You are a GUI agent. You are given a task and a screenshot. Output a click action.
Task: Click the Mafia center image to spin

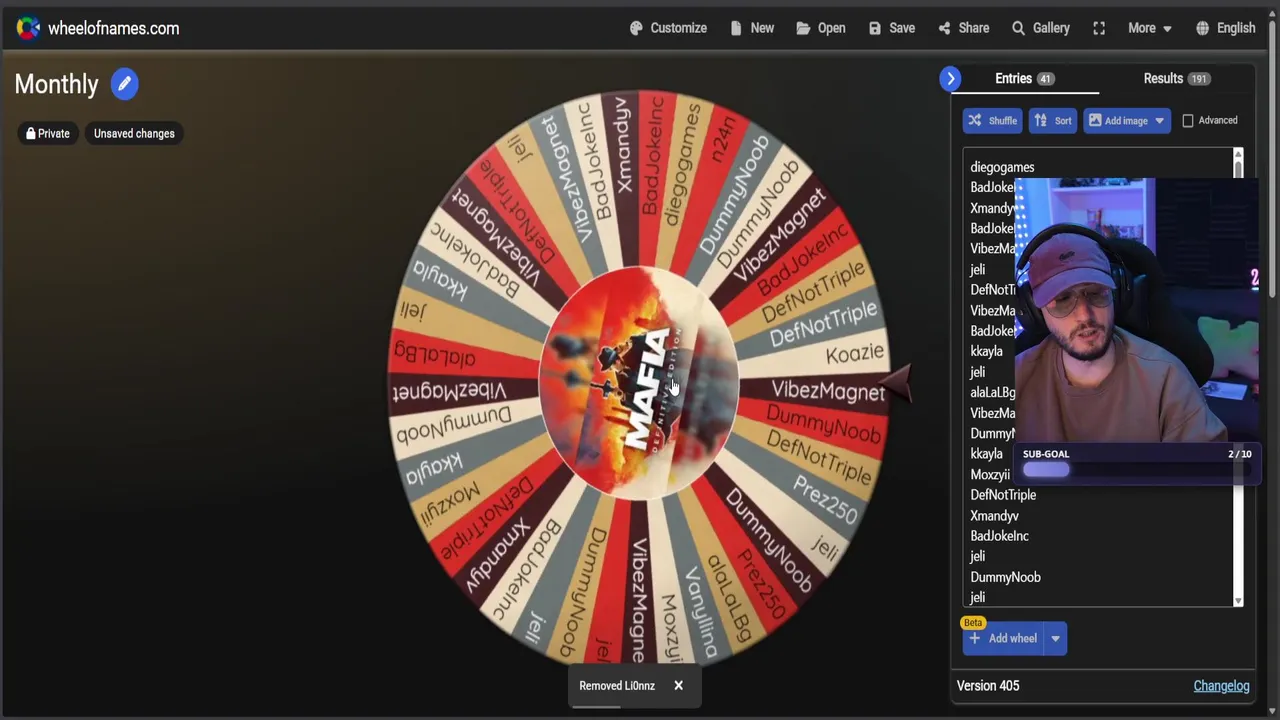(x=639, y=382)
